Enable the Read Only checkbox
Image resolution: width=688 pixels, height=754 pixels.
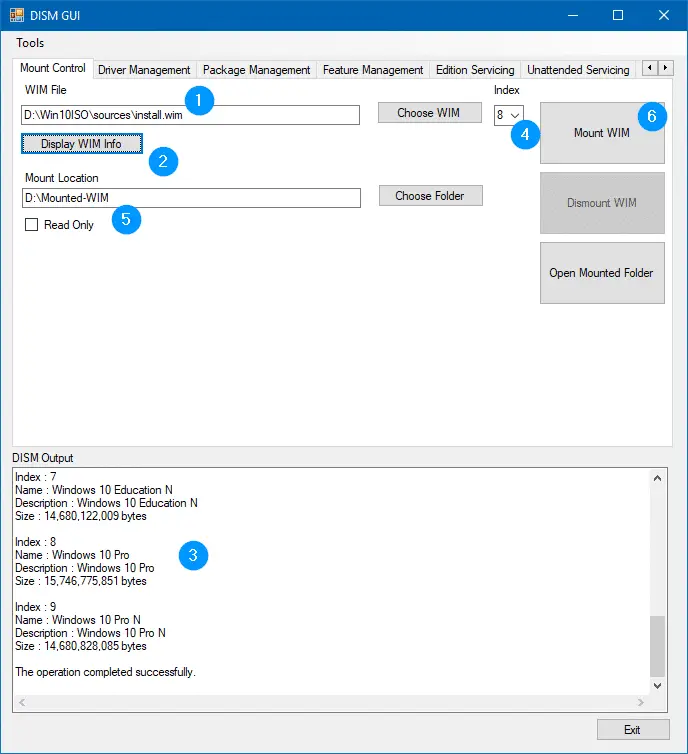click(31, 225)
